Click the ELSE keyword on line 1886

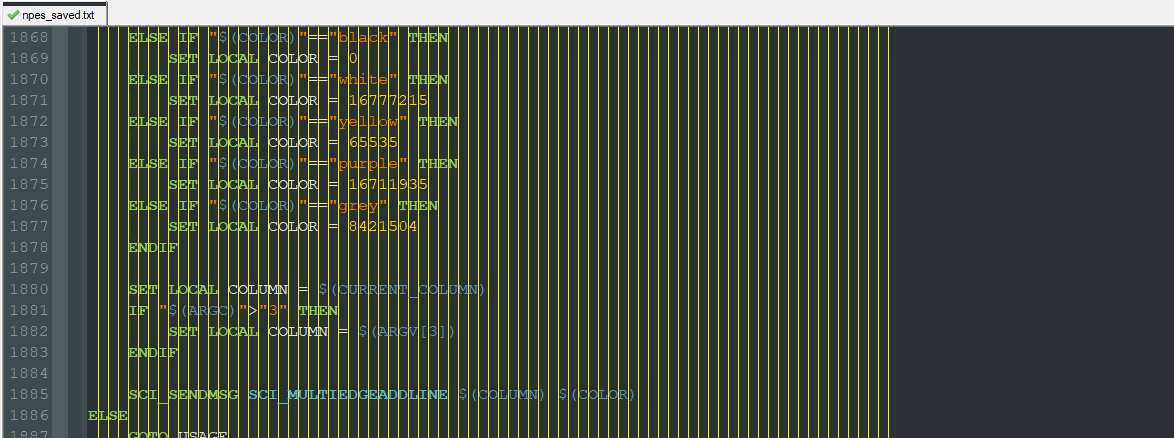pos(108,415)
